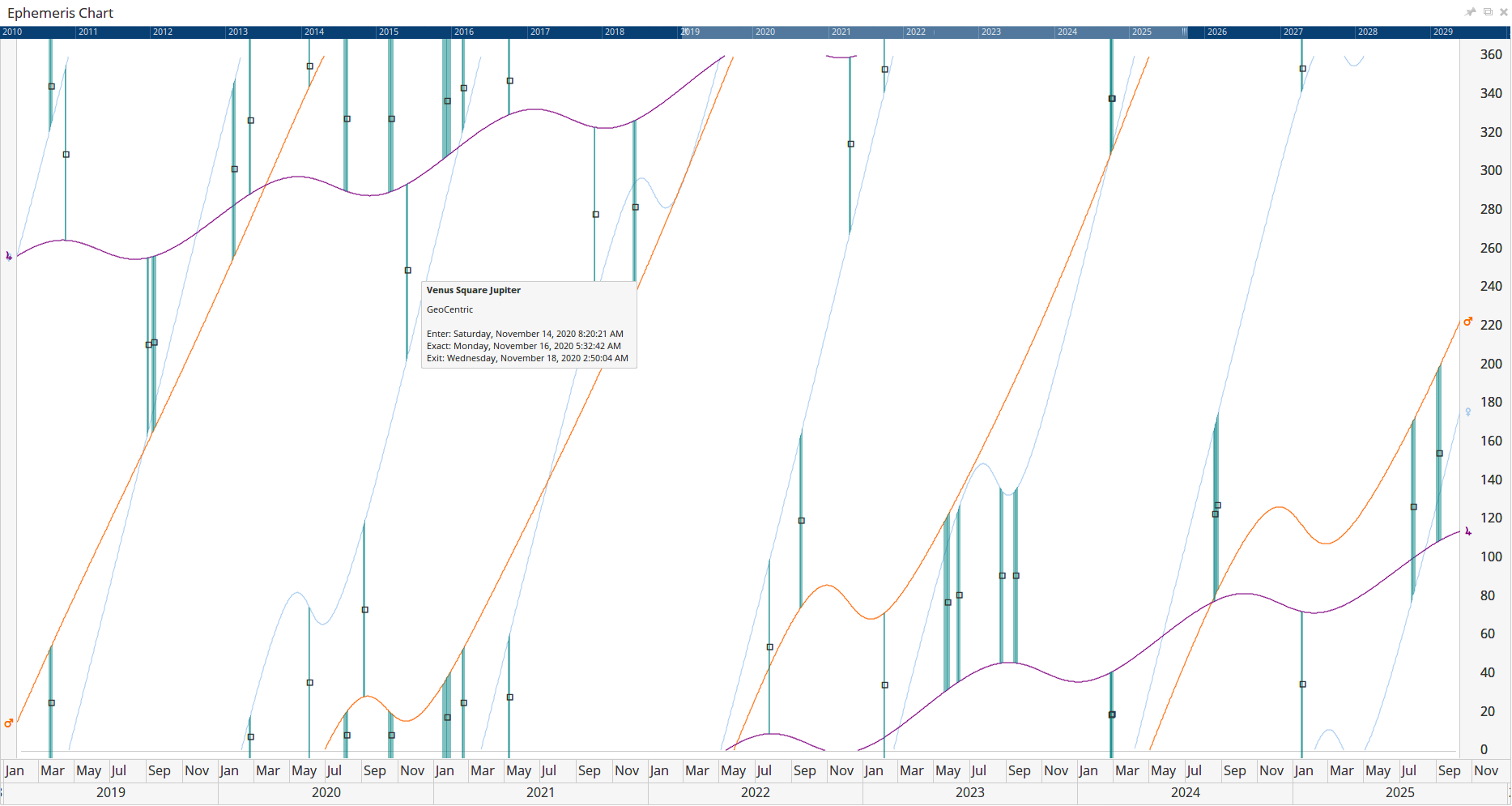1512x806 pixels.
Task: Click the tooltip's Exact date line
Action: tap(524, 346)
